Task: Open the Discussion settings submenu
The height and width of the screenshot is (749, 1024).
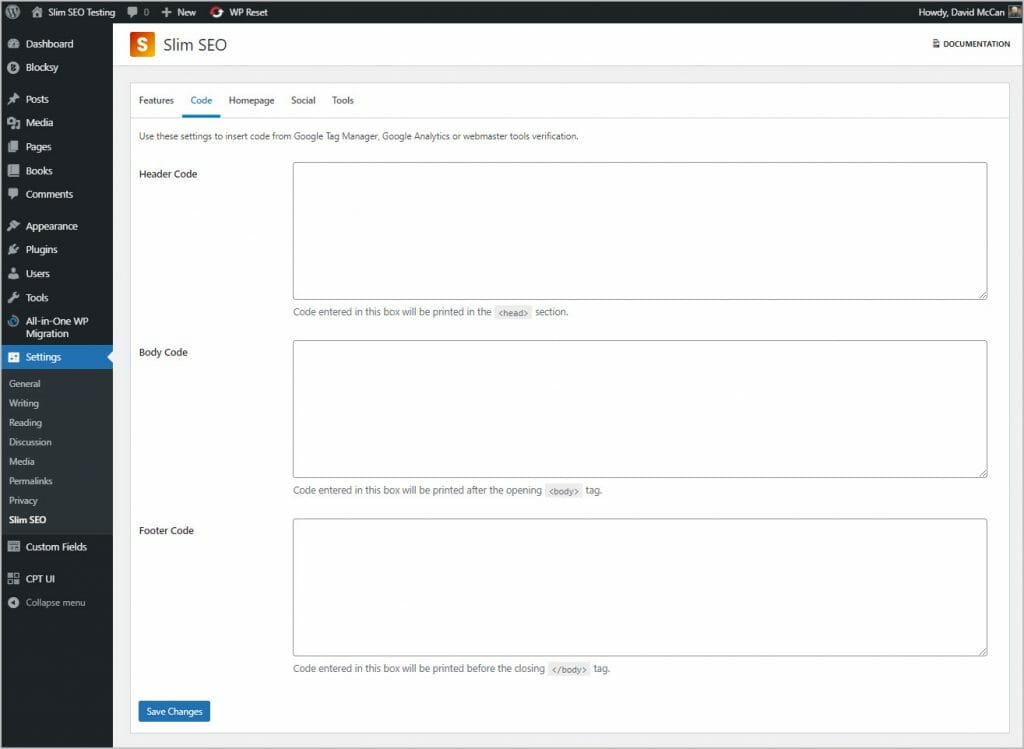Action: [30, 442]
